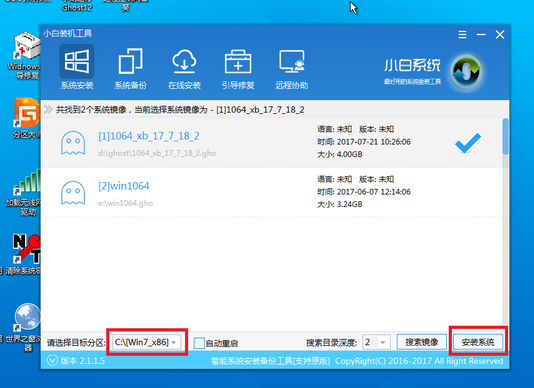Click ghost icon of 1064_xb_17_7_18_2 entry
The height and width of the screenshot is (388, 534).
pyautogui.click(x=73, y=143)
